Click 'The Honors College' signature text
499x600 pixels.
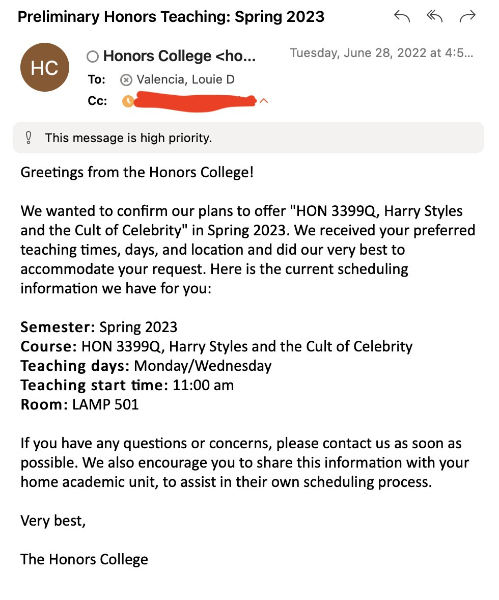(84, 559)
